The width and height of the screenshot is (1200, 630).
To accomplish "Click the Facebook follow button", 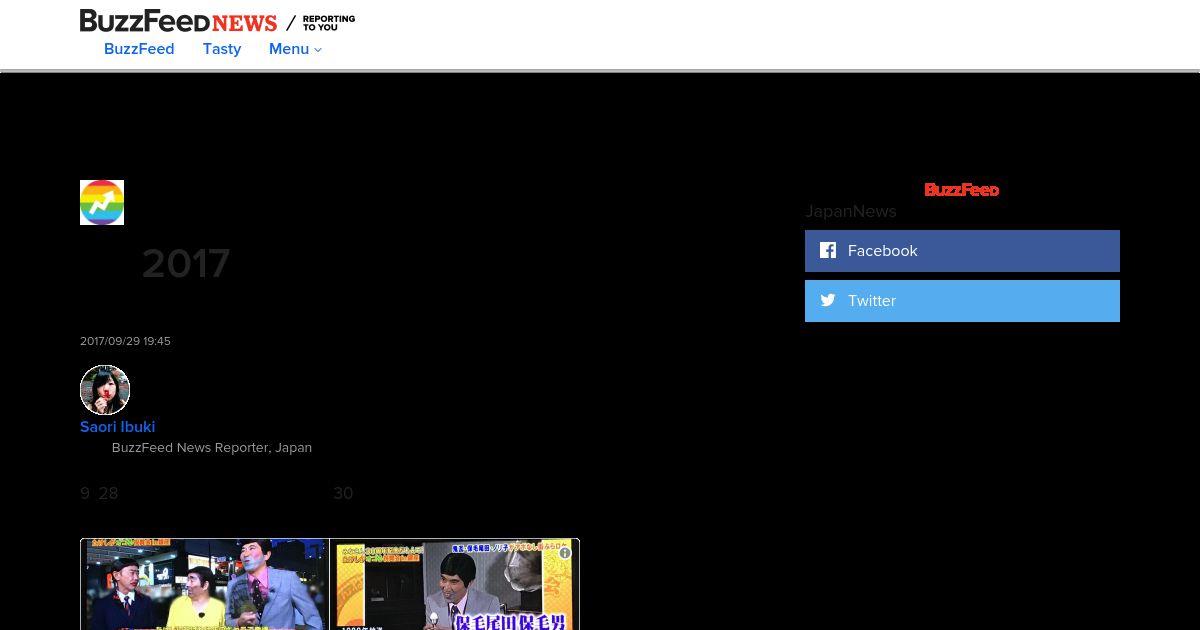I will click(962, 251).
